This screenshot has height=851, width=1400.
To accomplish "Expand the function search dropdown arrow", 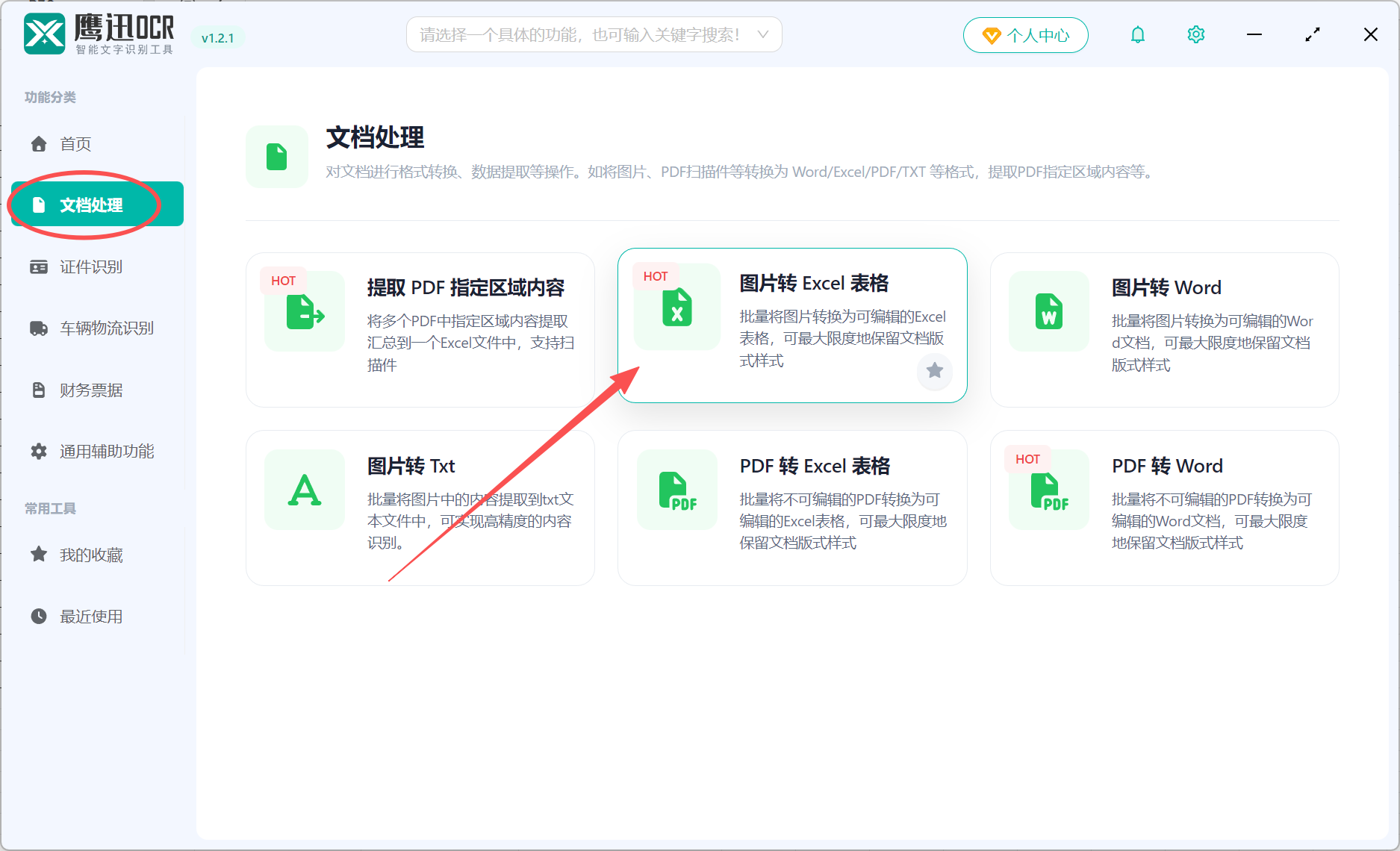I will pos(762,34).
